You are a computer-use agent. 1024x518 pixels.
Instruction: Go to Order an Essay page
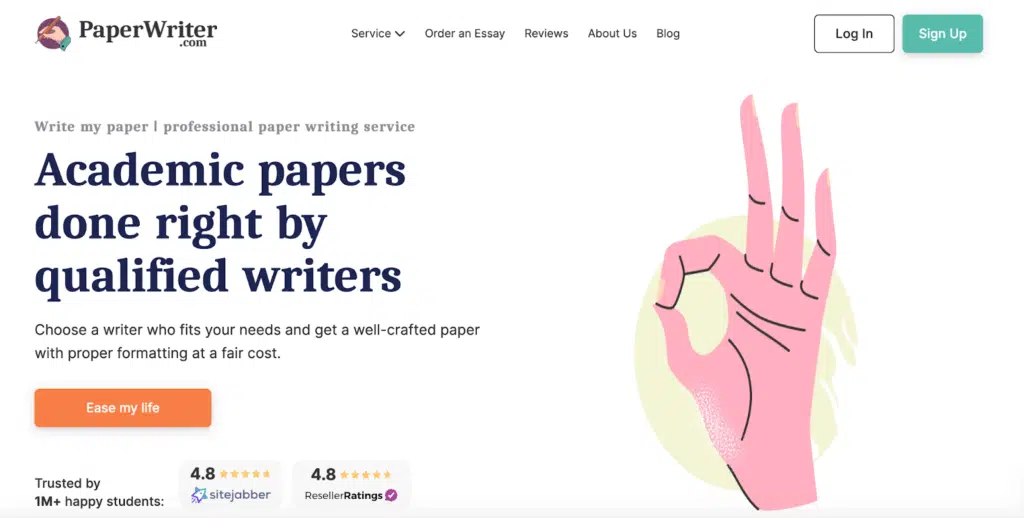click(464, 33)
